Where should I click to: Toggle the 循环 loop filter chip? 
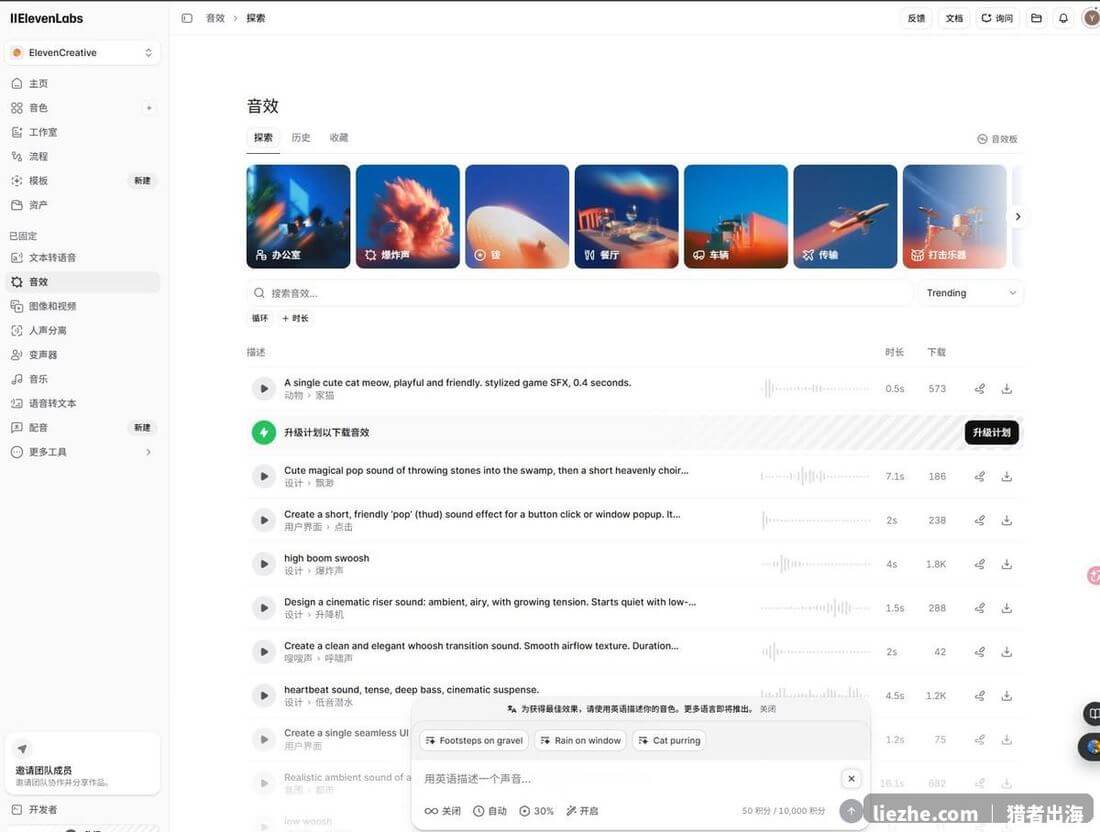coord(260,318)
